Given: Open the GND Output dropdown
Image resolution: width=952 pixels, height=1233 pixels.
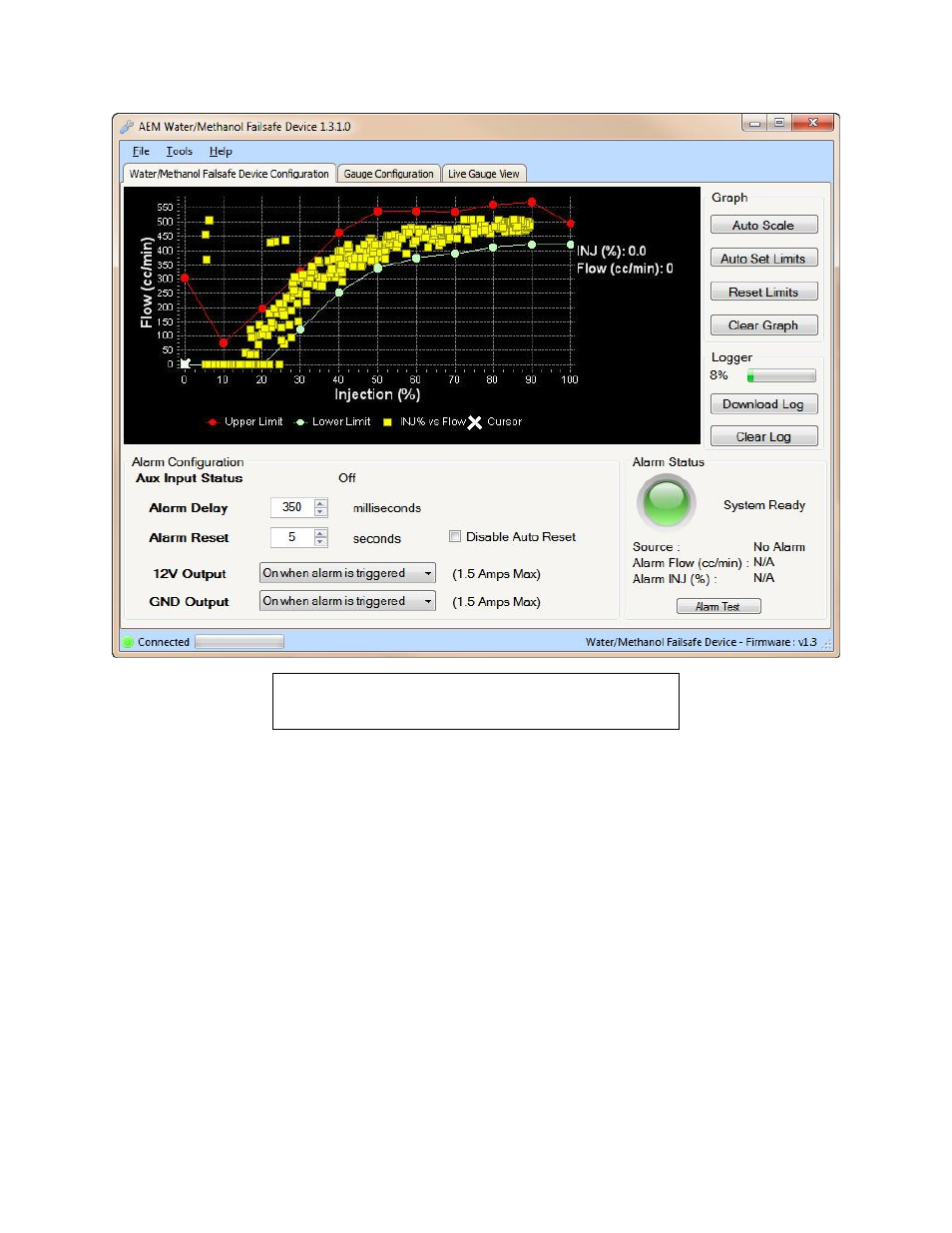Looking at the screenshot, I should click(x=347, y=601).
